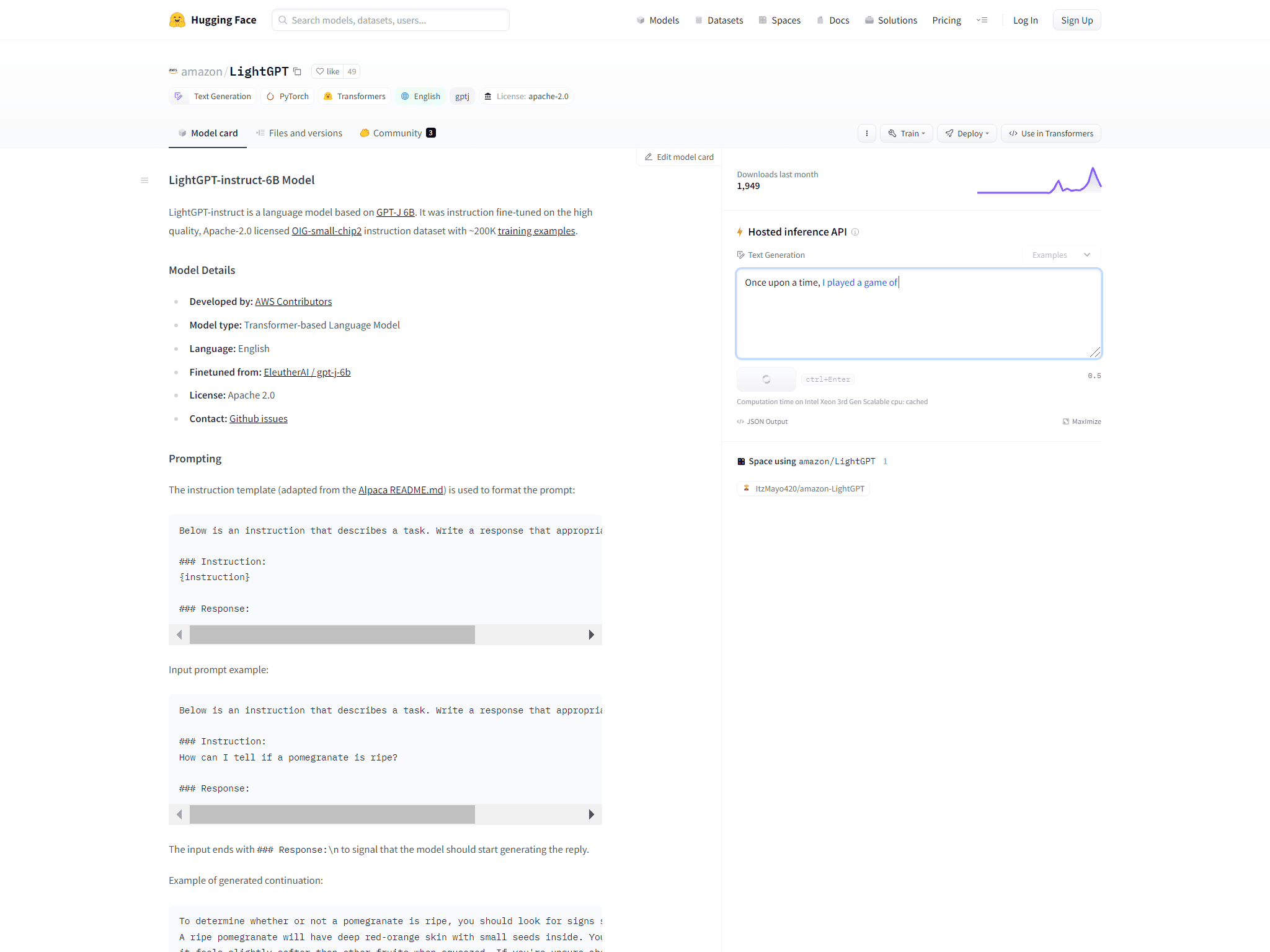Expand the navigation overflow menu icon
This screenshot has width=1270, height=952.
(982, 20)
